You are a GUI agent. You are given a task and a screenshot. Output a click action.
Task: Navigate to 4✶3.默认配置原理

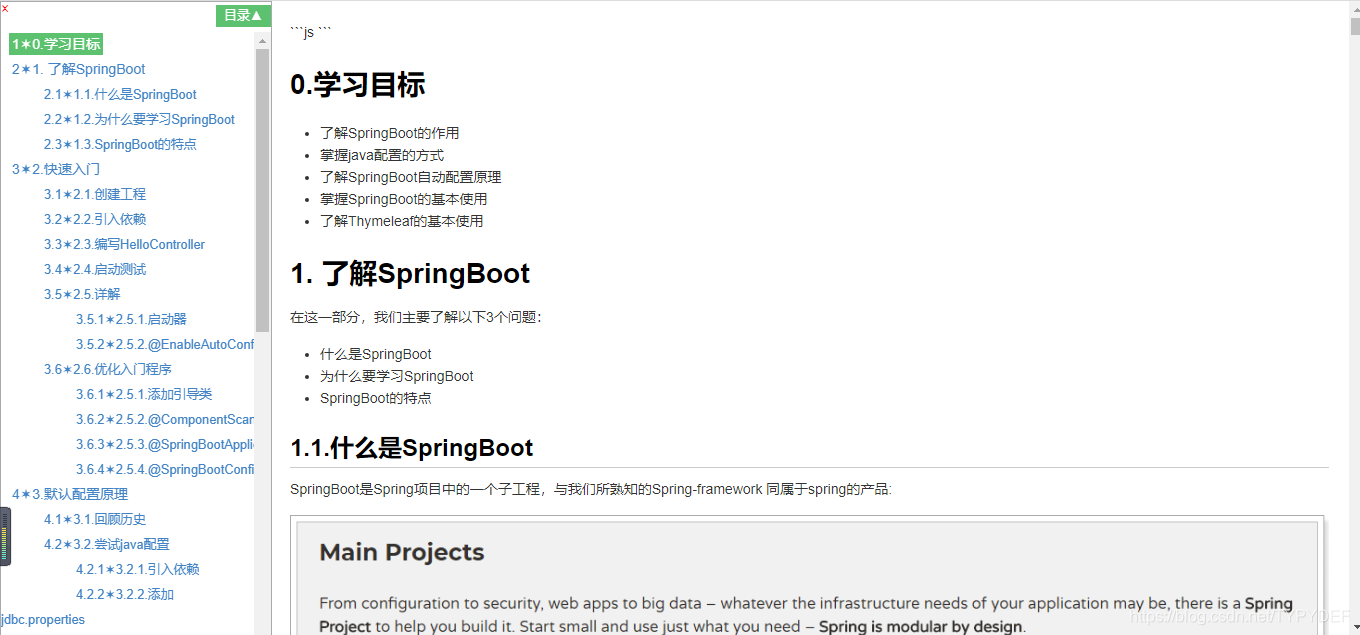pos(70,494)
